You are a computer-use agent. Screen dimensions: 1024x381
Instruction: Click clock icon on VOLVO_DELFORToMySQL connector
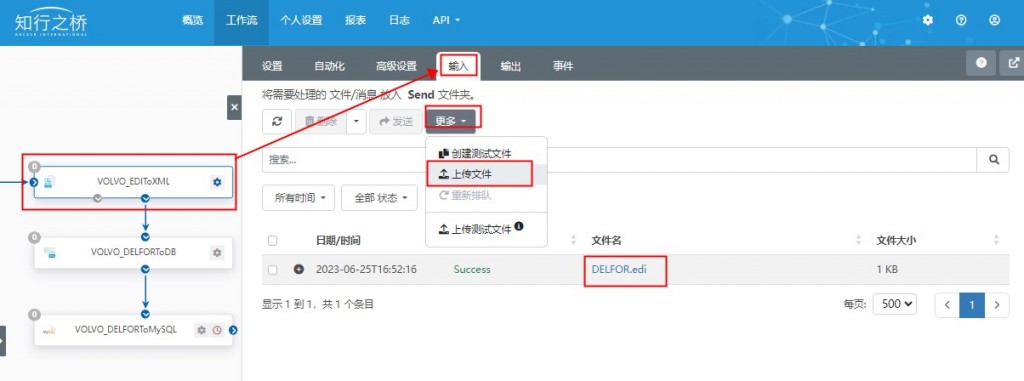[x=217, y=330]
